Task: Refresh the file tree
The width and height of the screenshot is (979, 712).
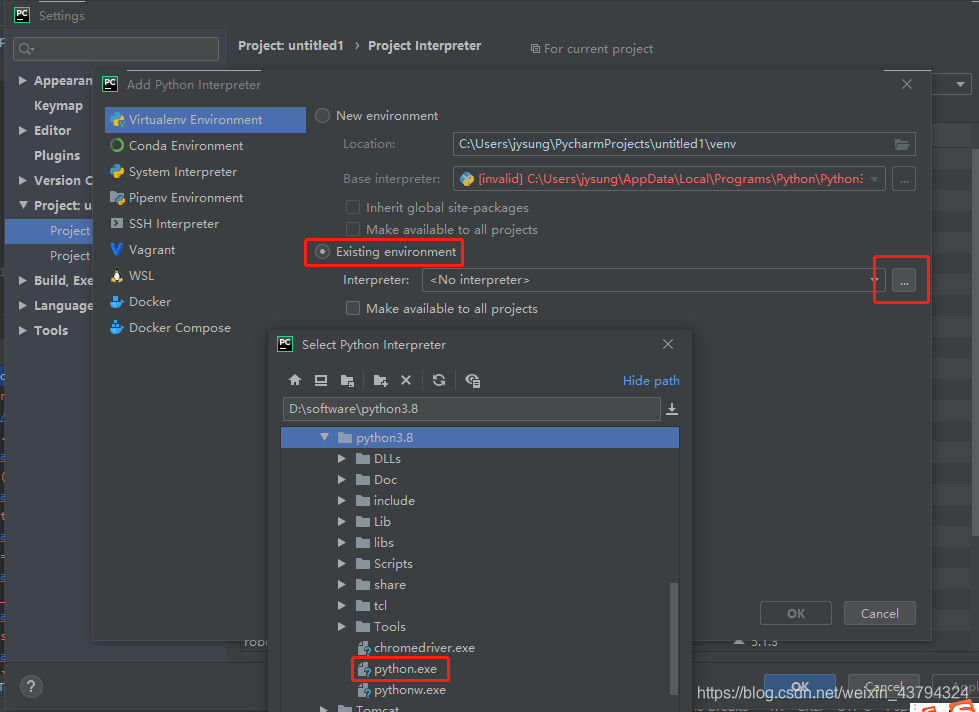Action: [439, 380]
